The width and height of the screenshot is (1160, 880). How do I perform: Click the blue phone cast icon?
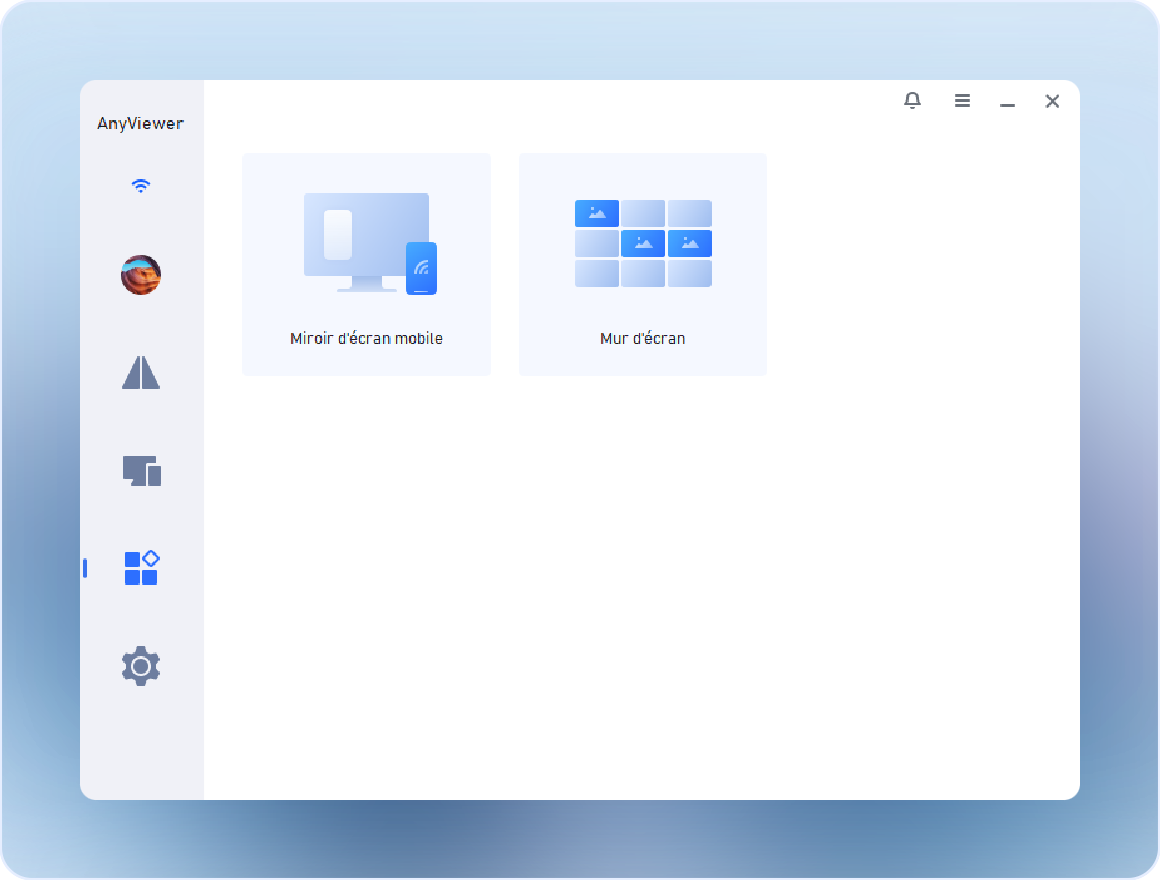pos(421,268)
